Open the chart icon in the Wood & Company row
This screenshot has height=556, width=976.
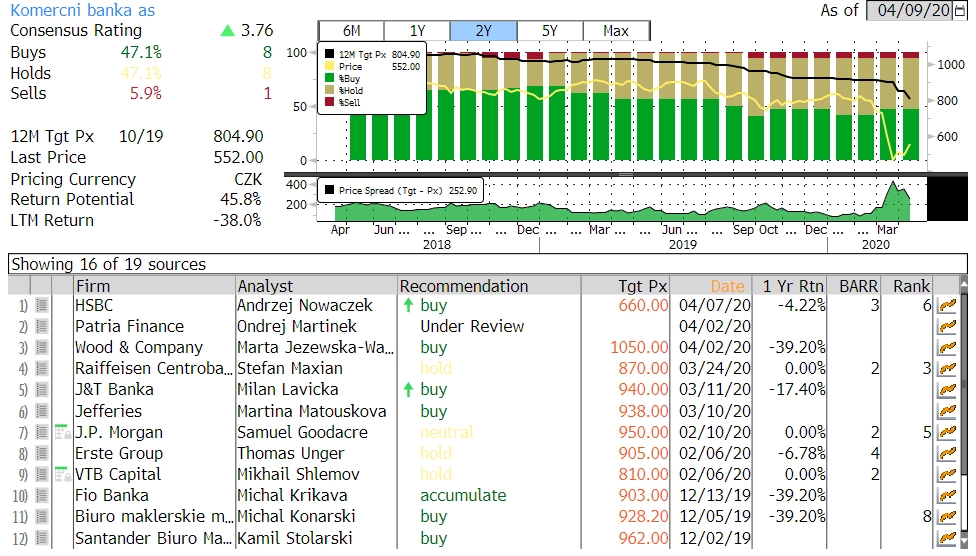pos(947,347)
